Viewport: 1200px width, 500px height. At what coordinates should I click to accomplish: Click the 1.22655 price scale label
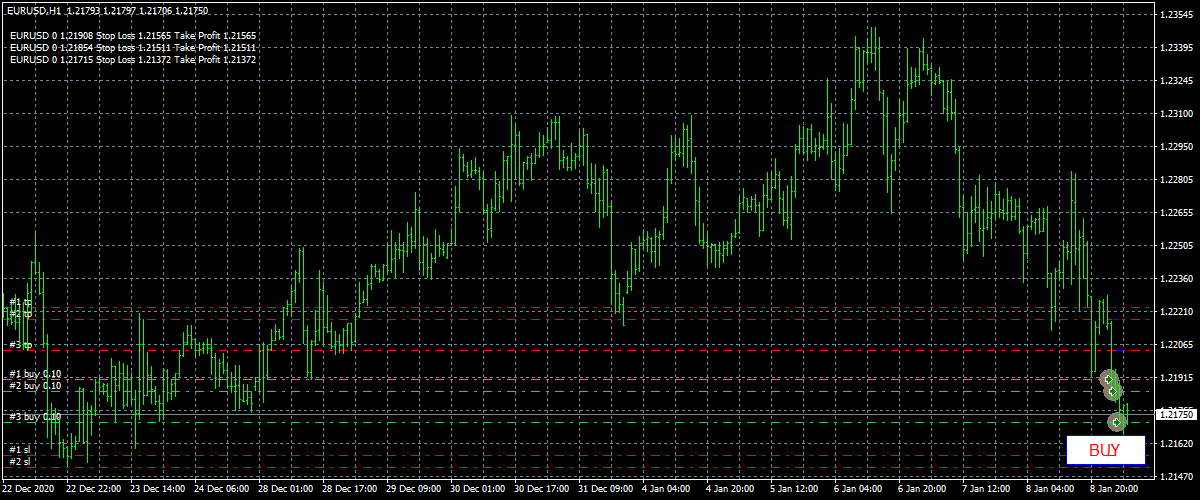1176,213
